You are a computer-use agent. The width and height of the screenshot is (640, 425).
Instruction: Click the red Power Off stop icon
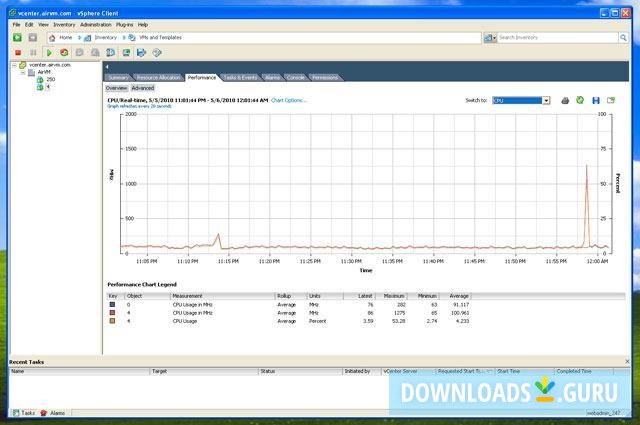click(x=18, y=53)
